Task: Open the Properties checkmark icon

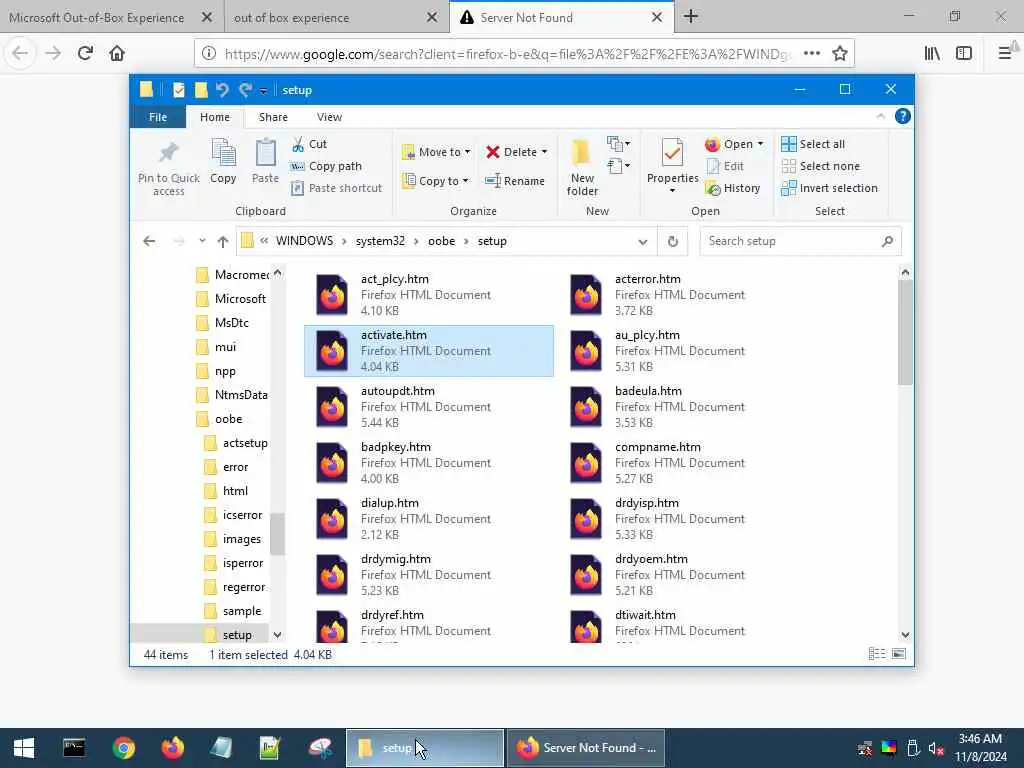Action: click(x=672, y=153)
